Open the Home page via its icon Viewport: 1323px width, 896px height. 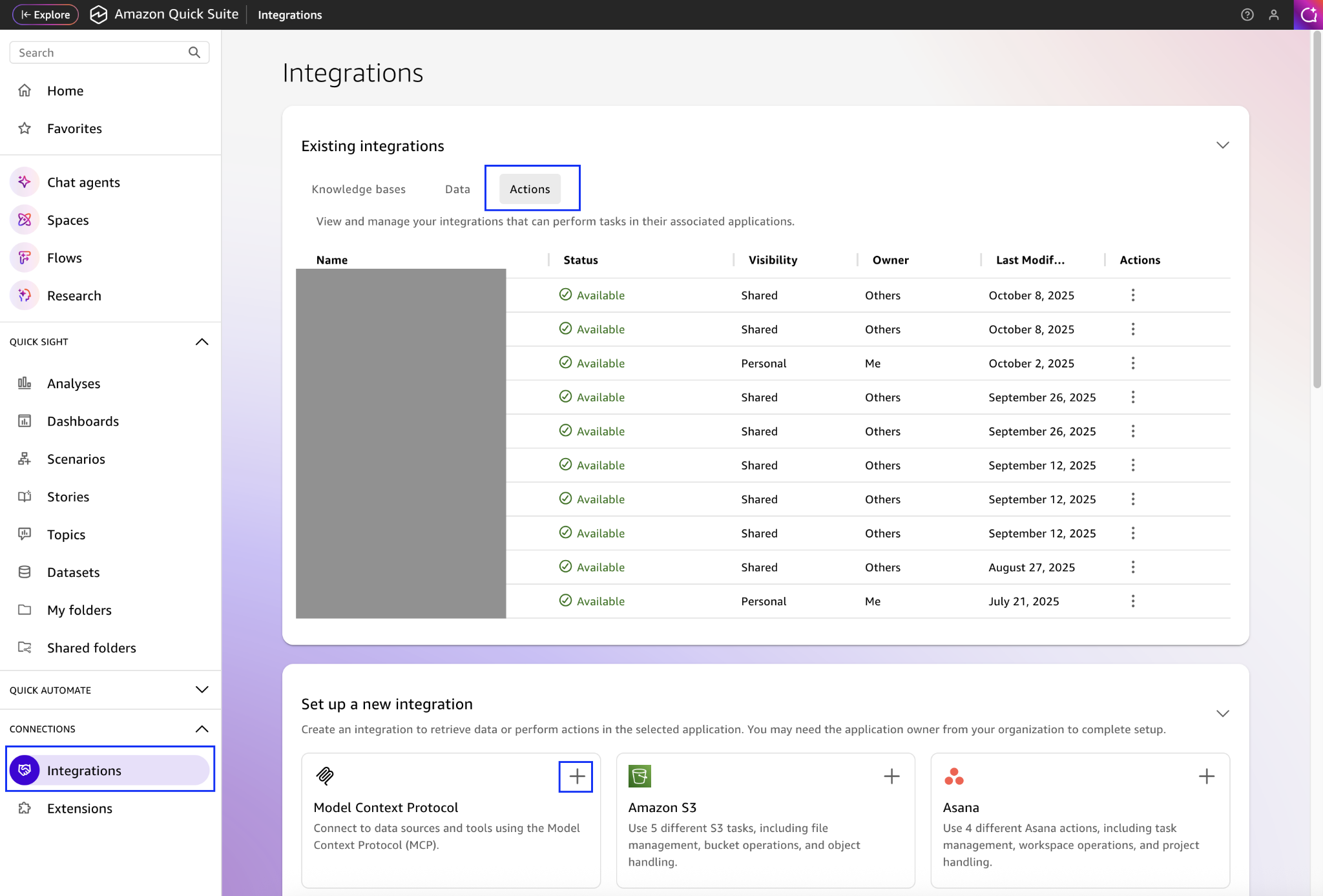click(25, 90)
